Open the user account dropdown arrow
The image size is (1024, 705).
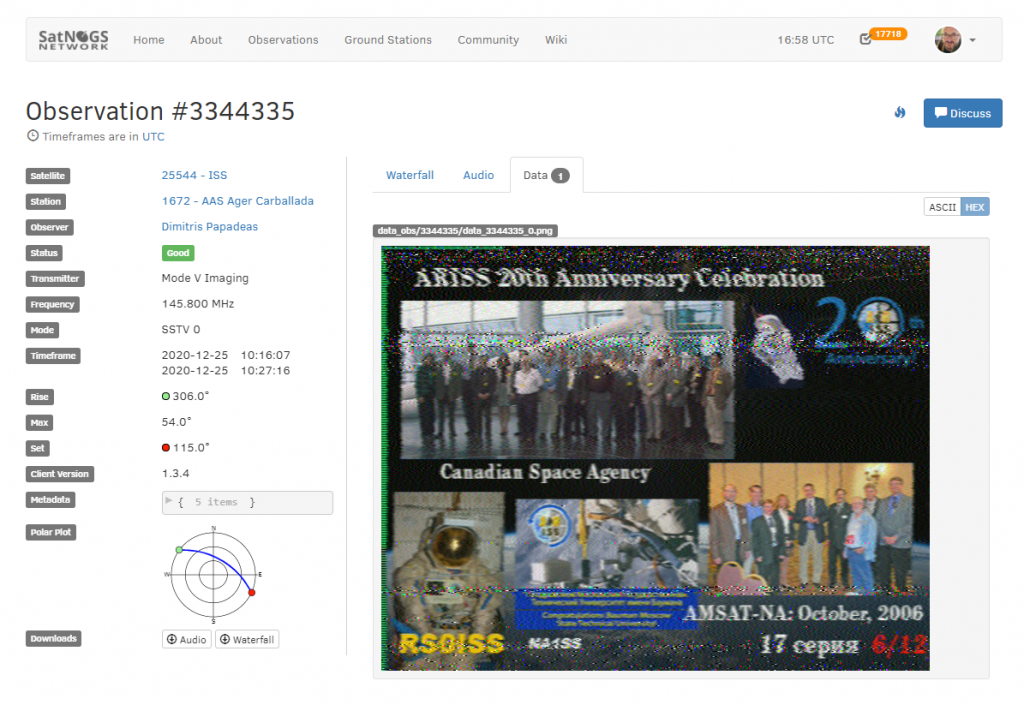click(x=973, y=41)
